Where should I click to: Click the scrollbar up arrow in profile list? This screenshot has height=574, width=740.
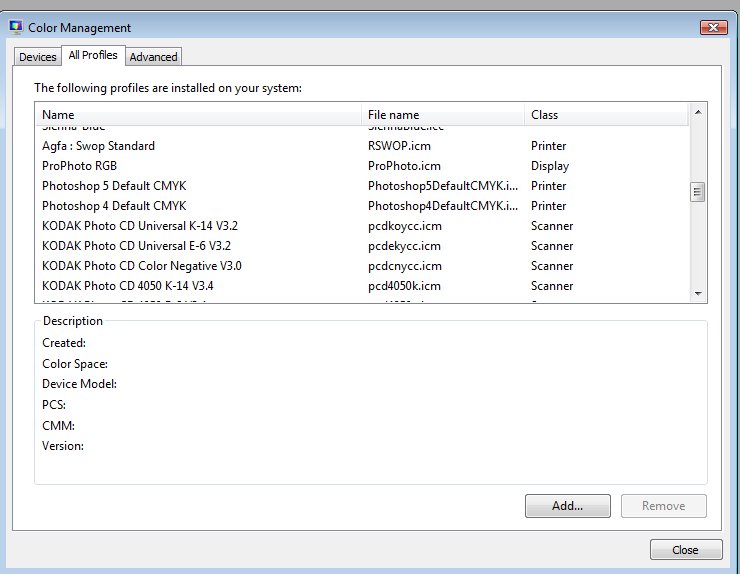pyautogui.click(x=698, y=112)
